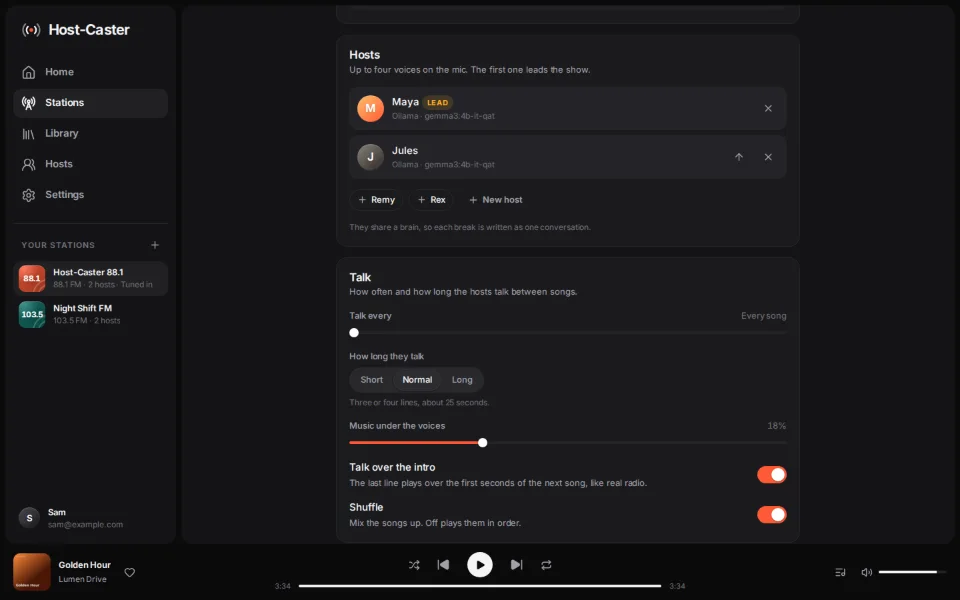This screenshot has height=600, width=960.
Task: Click Maya's orange avatar
Action: tap(370, 108)
